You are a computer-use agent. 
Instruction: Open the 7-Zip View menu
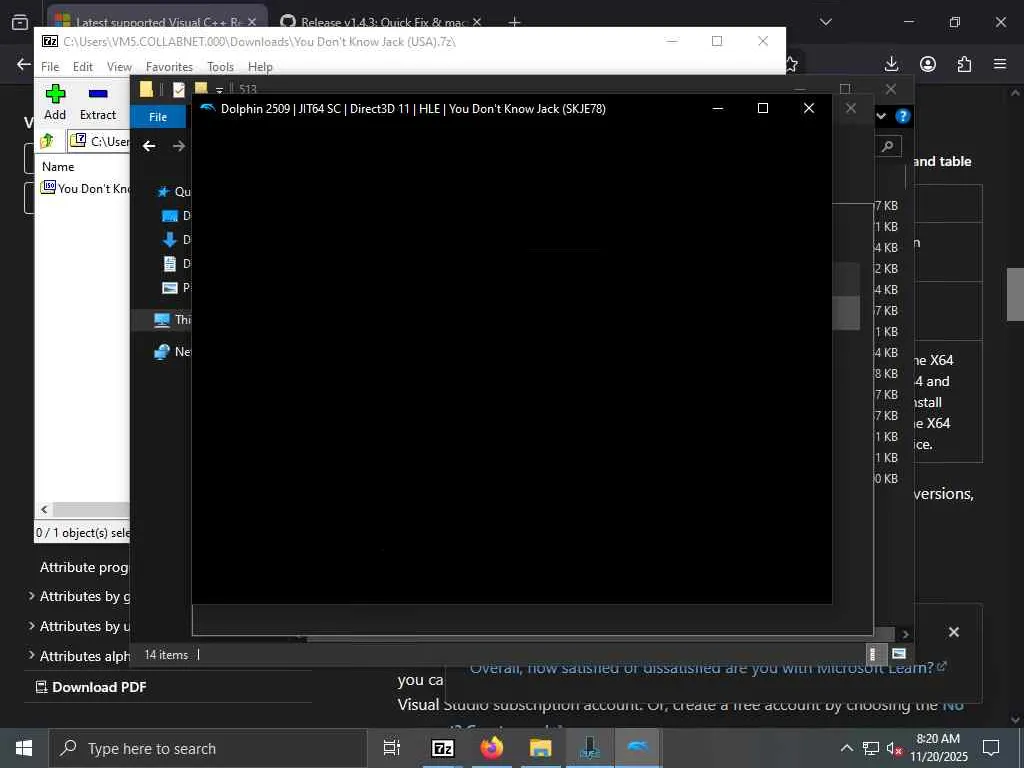[119, 67]
